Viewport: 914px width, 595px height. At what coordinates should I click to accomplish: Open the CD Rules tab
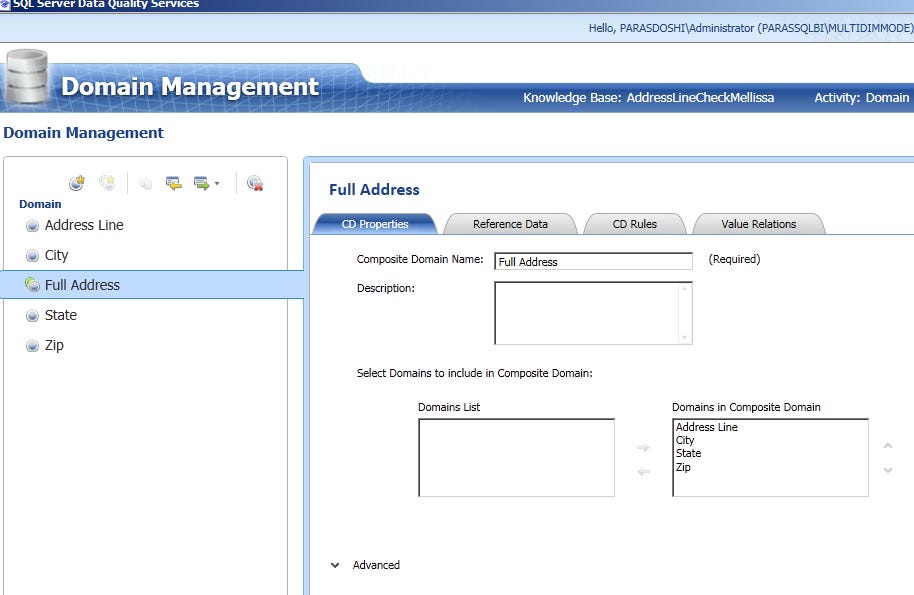[x=634, y=224]
